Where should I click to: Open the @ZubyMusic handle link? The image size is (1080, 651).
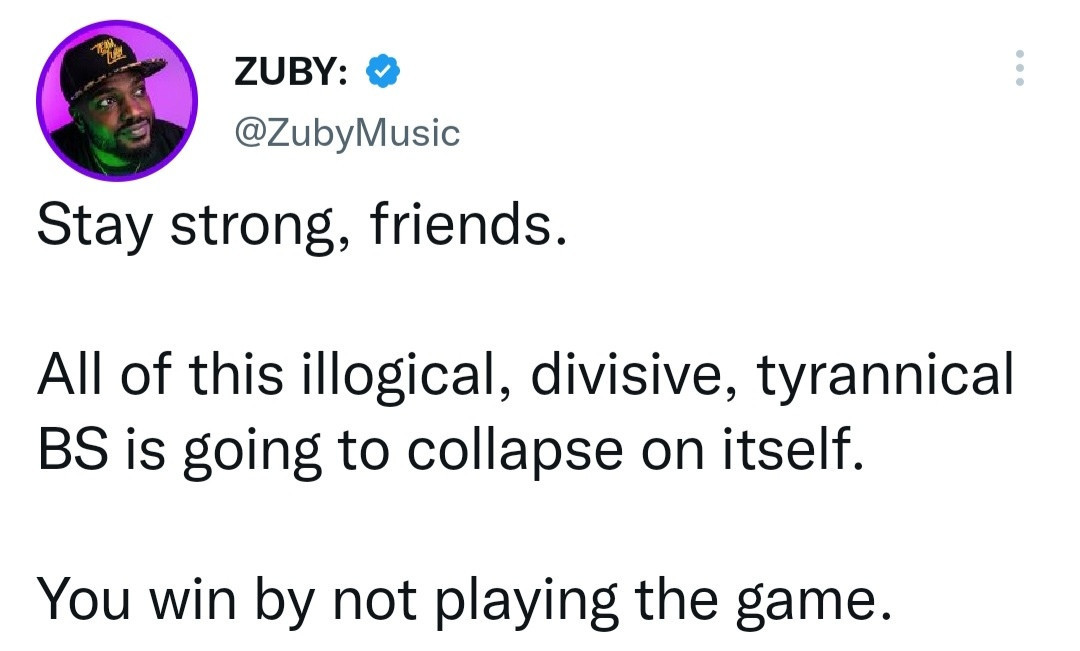coord(346,132)
